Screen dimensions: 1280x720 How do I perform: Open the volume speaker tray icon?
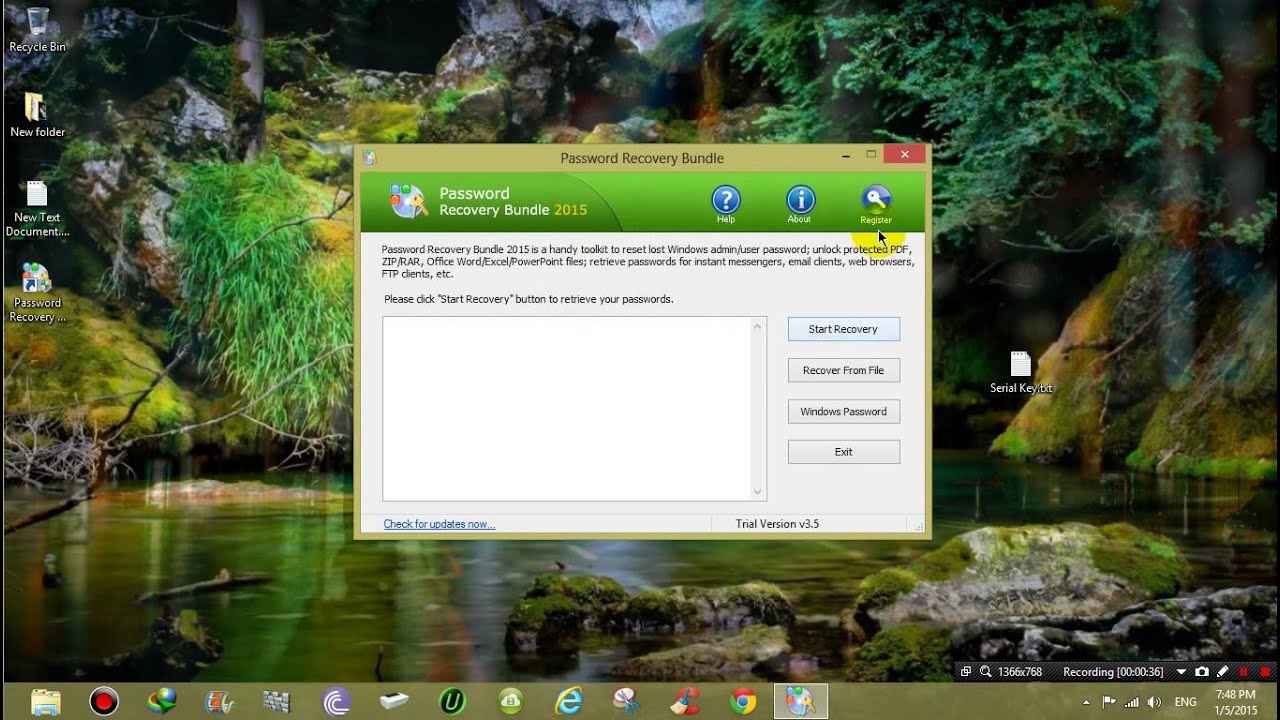(1155, 702)
